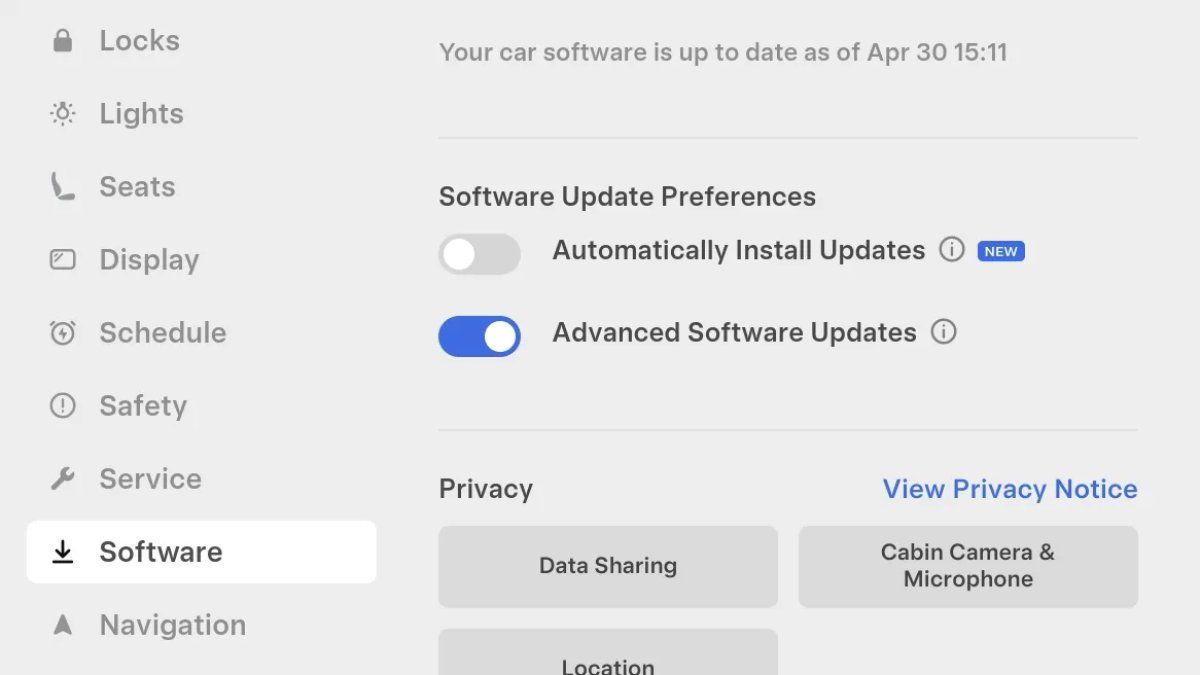This screenshot has height=675, width=1200.
Task: Click Cabin Camera & Microphone button
Action: [x=968, y=566]
